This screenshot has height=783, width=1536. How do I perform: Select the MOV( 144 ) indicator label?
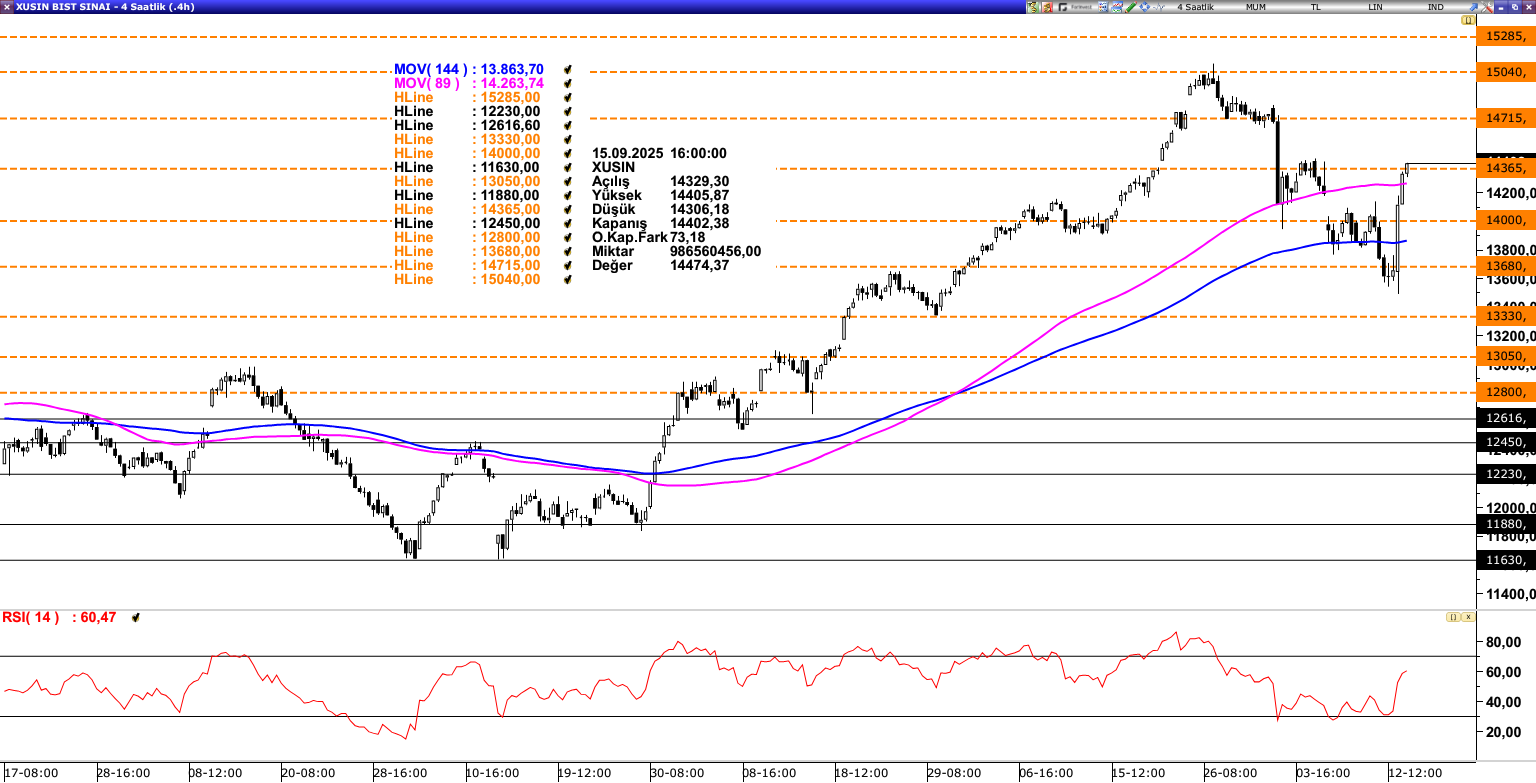[x=430, y=70]
